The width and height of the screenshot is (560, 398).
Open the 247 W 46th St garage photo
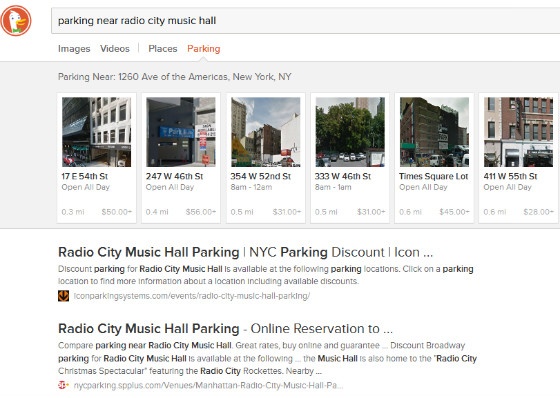pyautogui.click(x=181, y=132)
